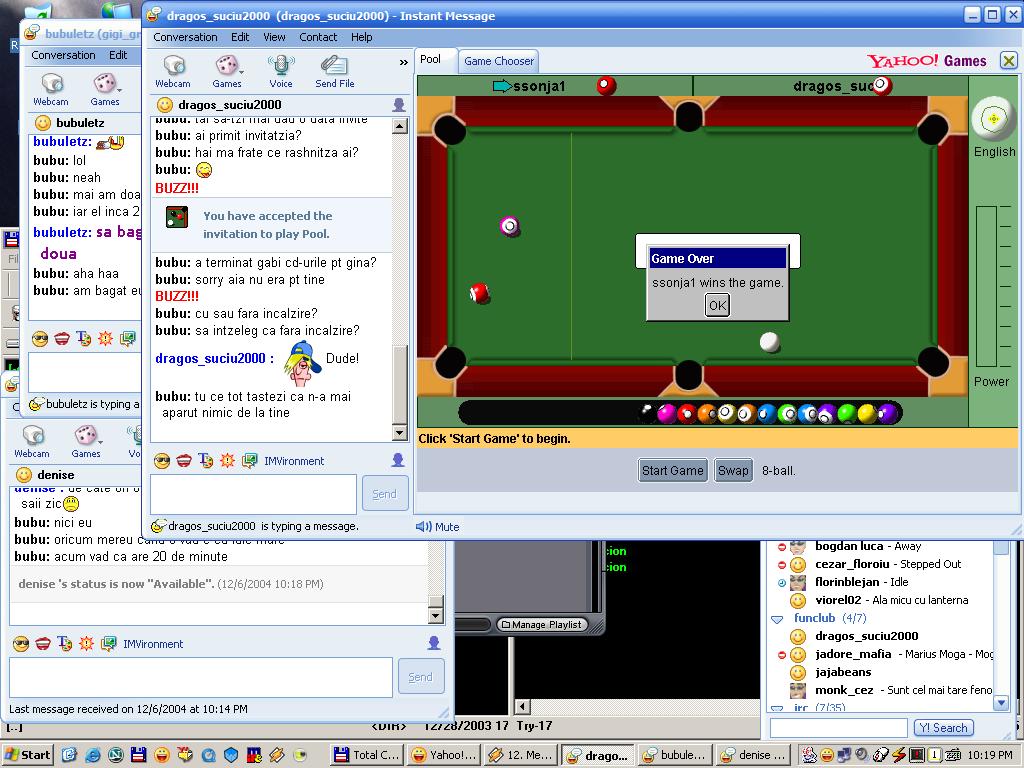
Task: Switch to the Game Chooser tab
Action: [499, 61]
